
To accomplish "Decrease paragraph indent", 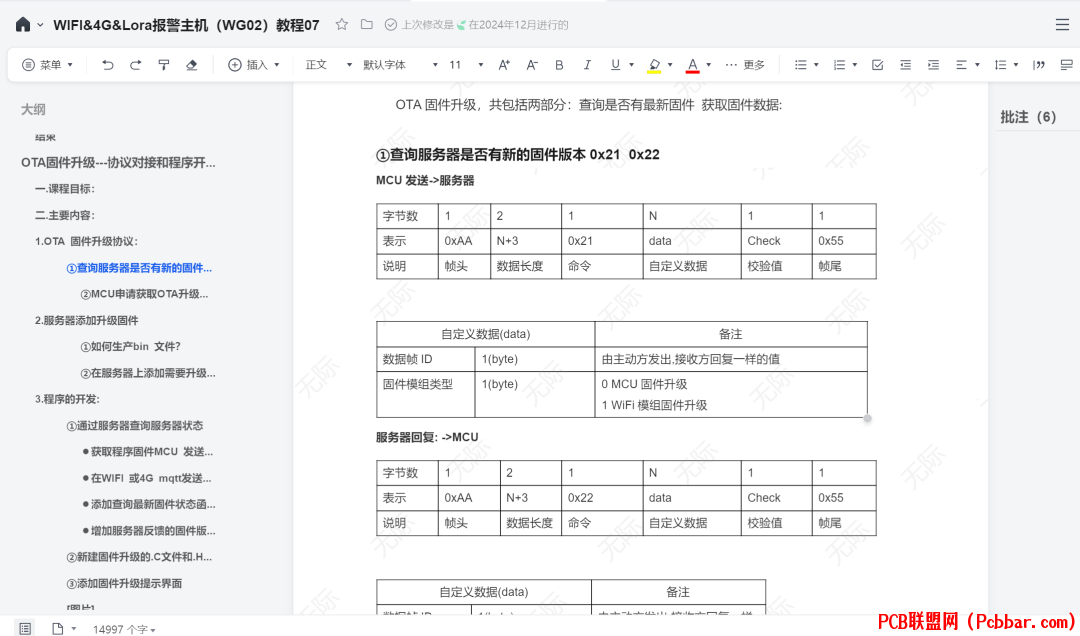I will [x=906, y=65].
